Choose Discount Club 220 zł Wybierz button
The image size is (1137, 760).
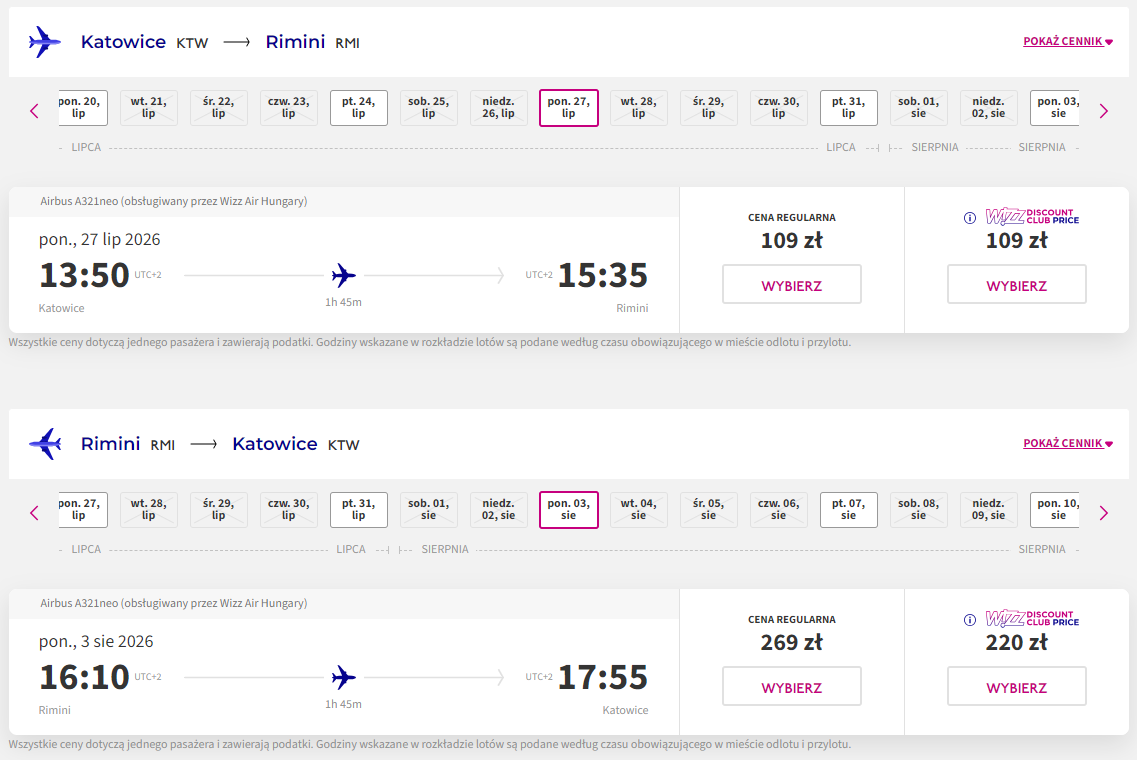(x=1016, y=687)
